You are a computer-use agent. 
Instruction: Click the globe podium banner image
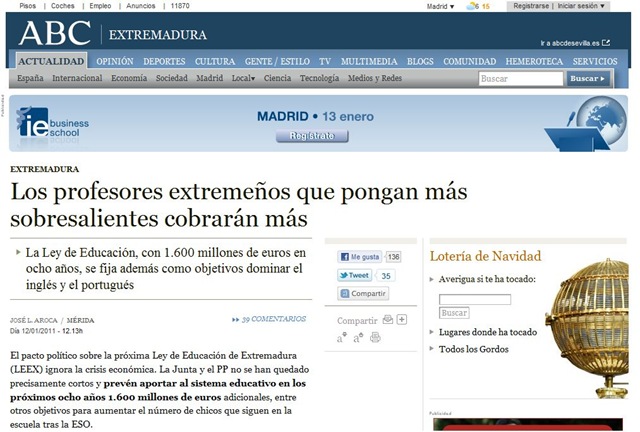click(x=586, y=123)
